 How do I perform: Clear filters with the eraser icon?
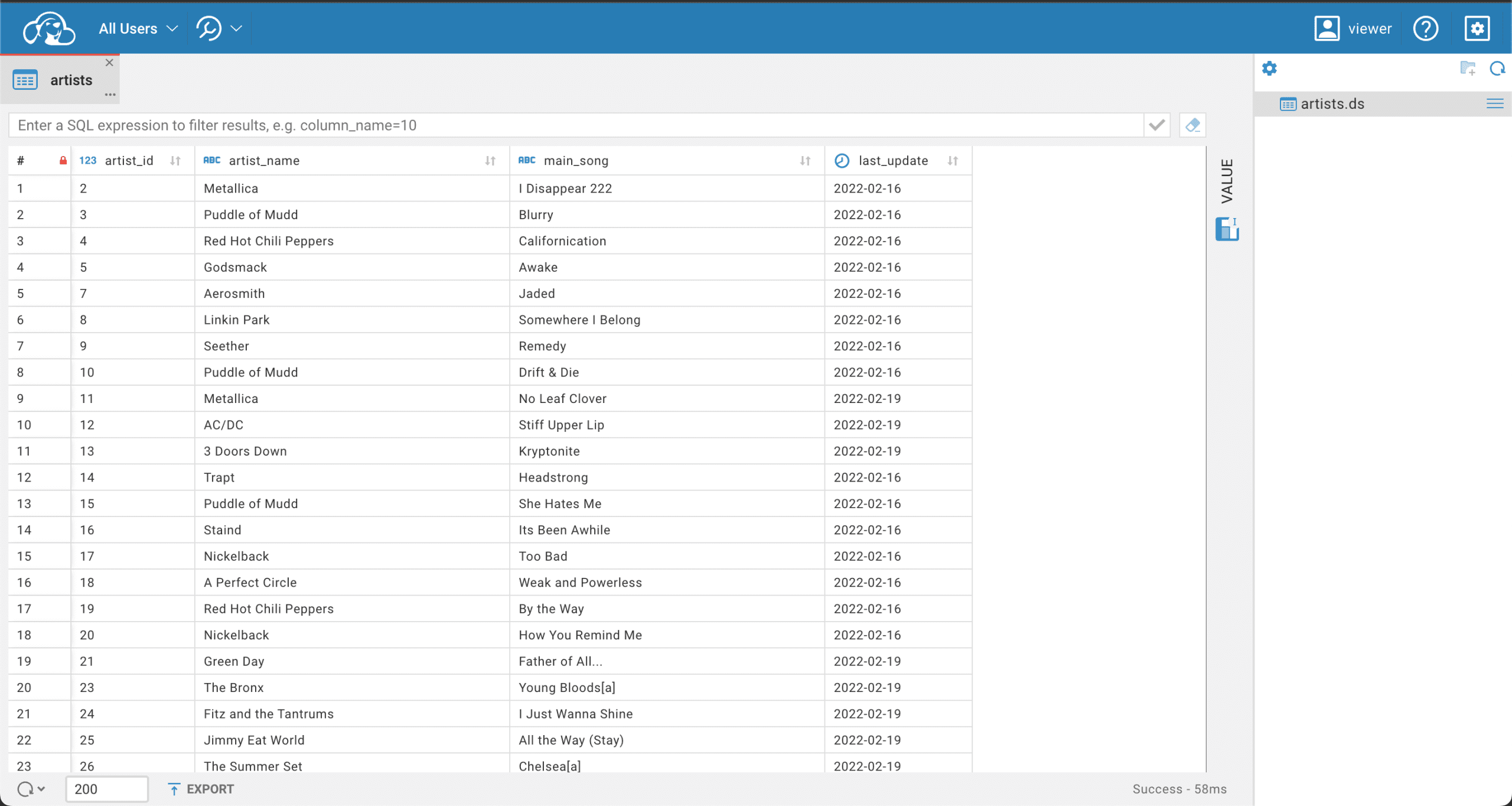(1192, 125)
